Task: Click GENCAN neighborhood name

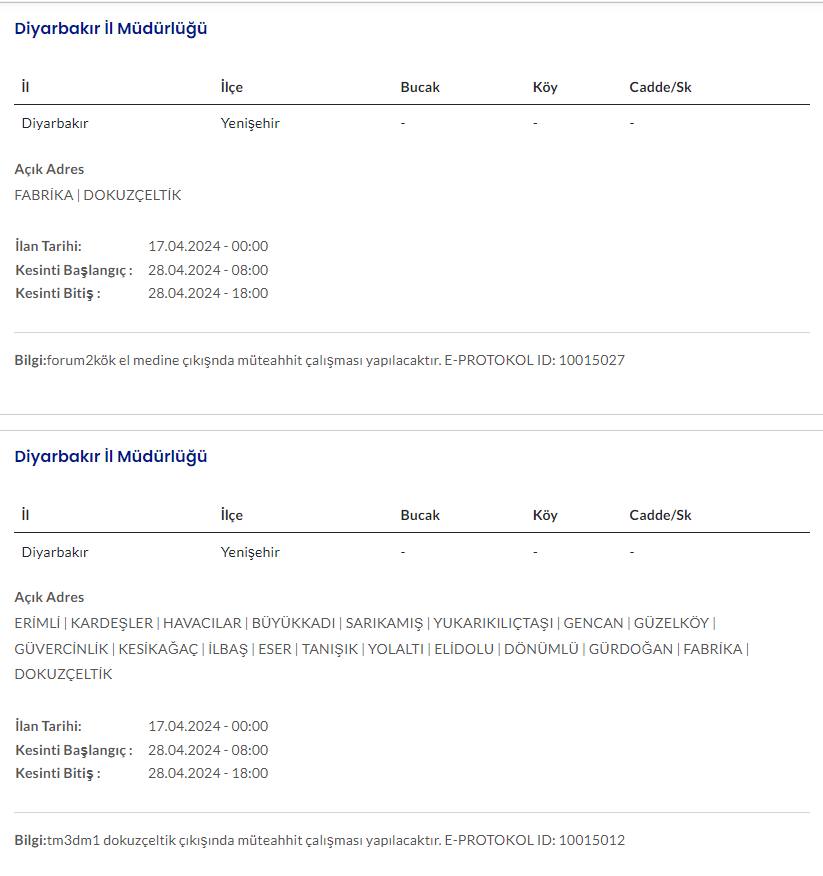Action: point(593,623)
